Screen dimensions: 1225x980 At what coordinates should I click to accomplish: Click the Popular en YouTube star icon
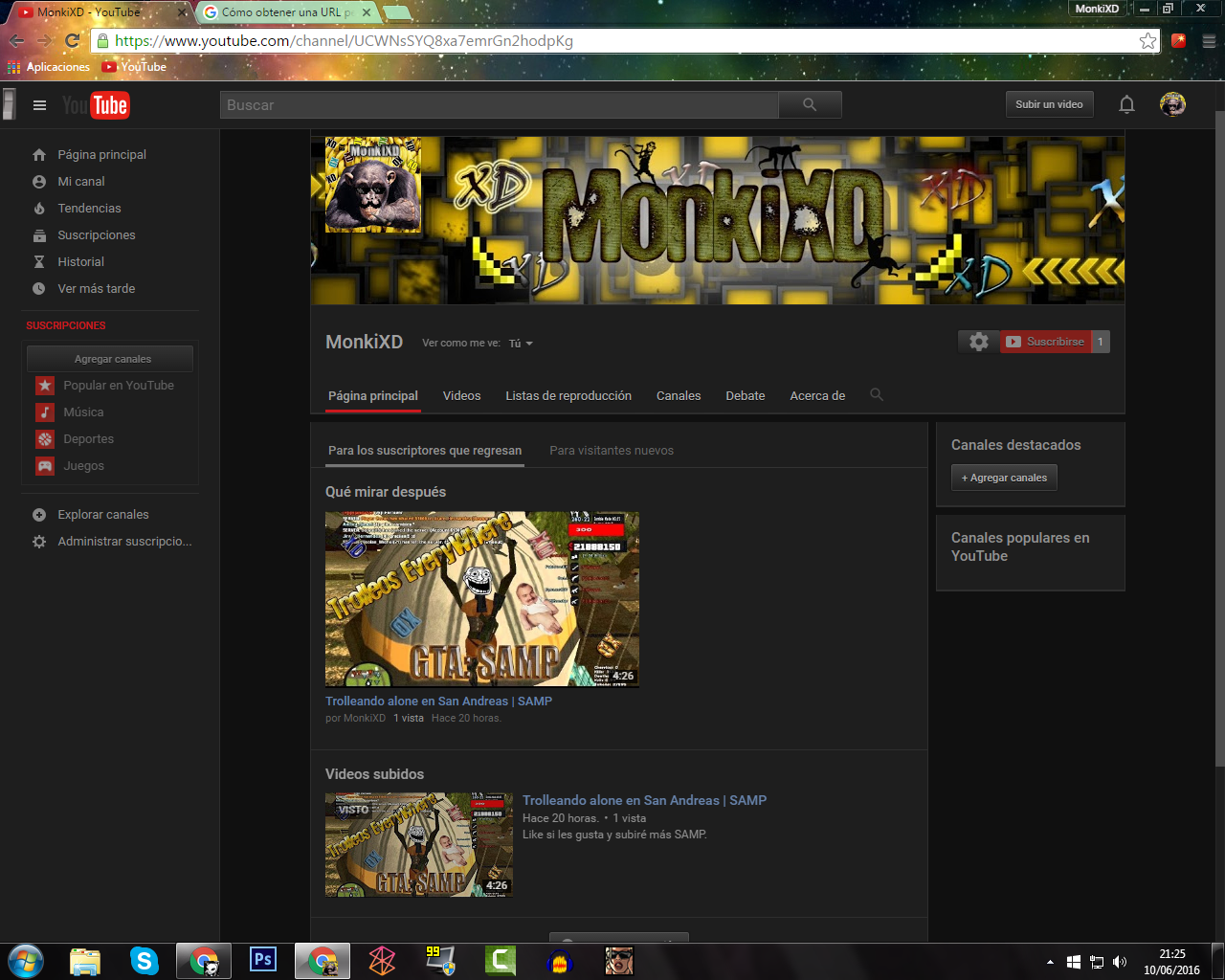[45, 386]
